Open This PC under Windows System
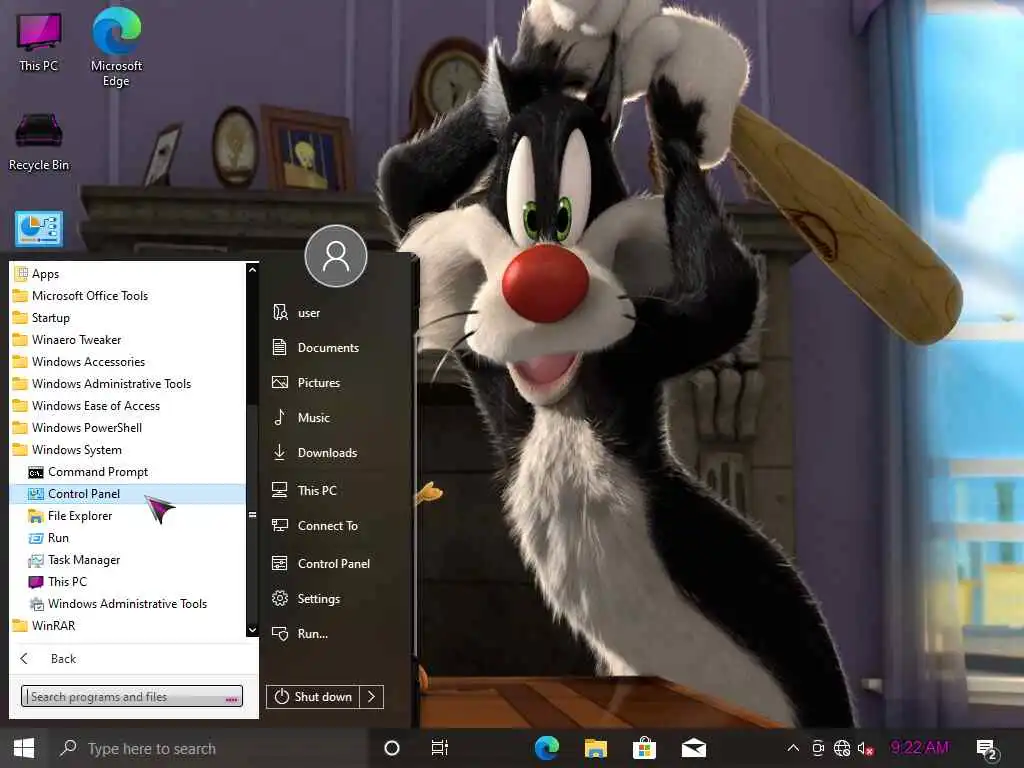The height and width of the screenshot is (768, 1024). (x=128, y=582)
